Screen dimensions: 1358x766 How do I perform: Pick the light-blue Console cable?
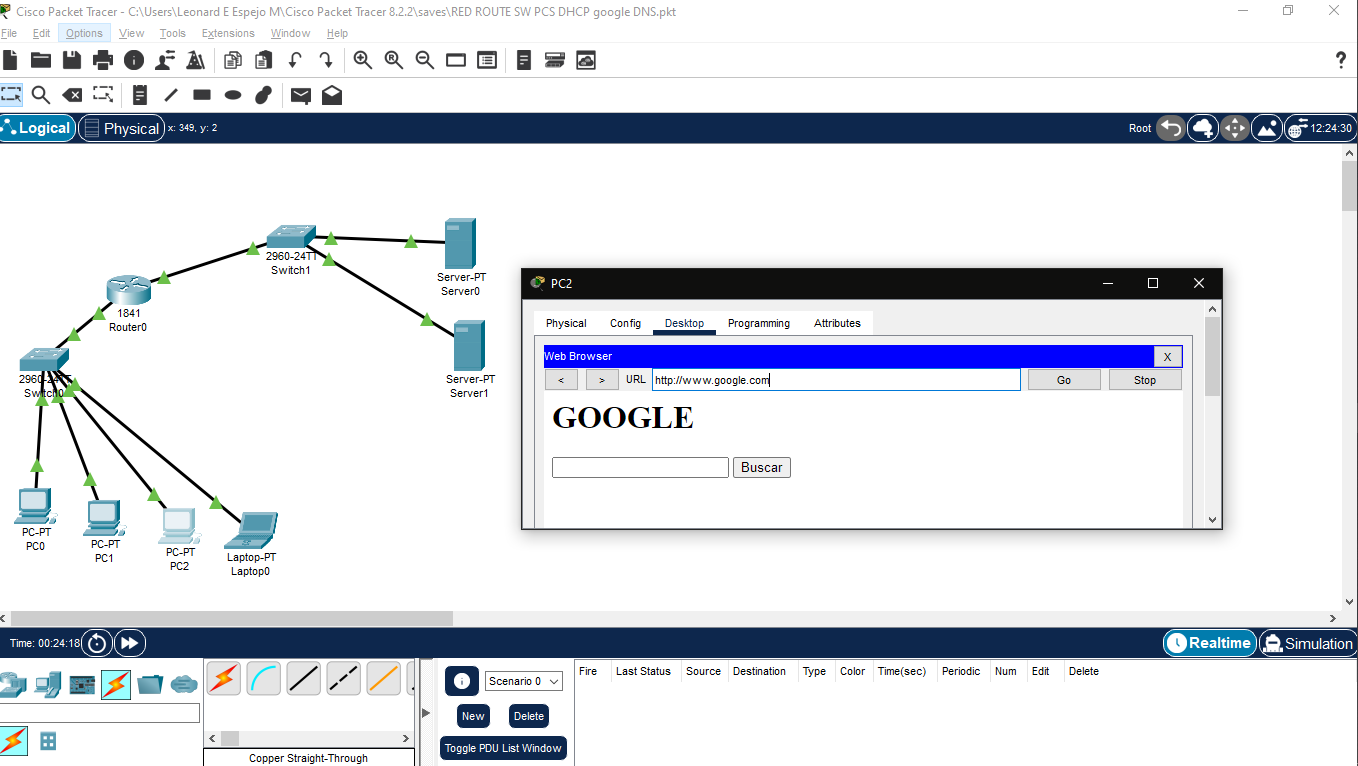[264, 679]
